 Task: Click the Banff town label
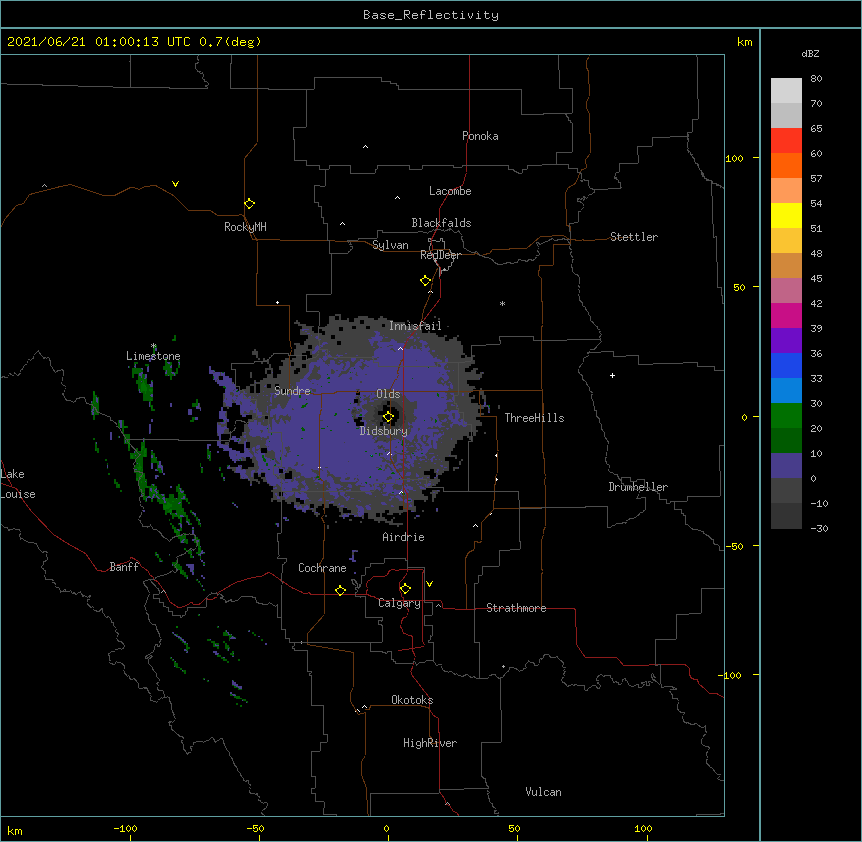click(124, 567)
